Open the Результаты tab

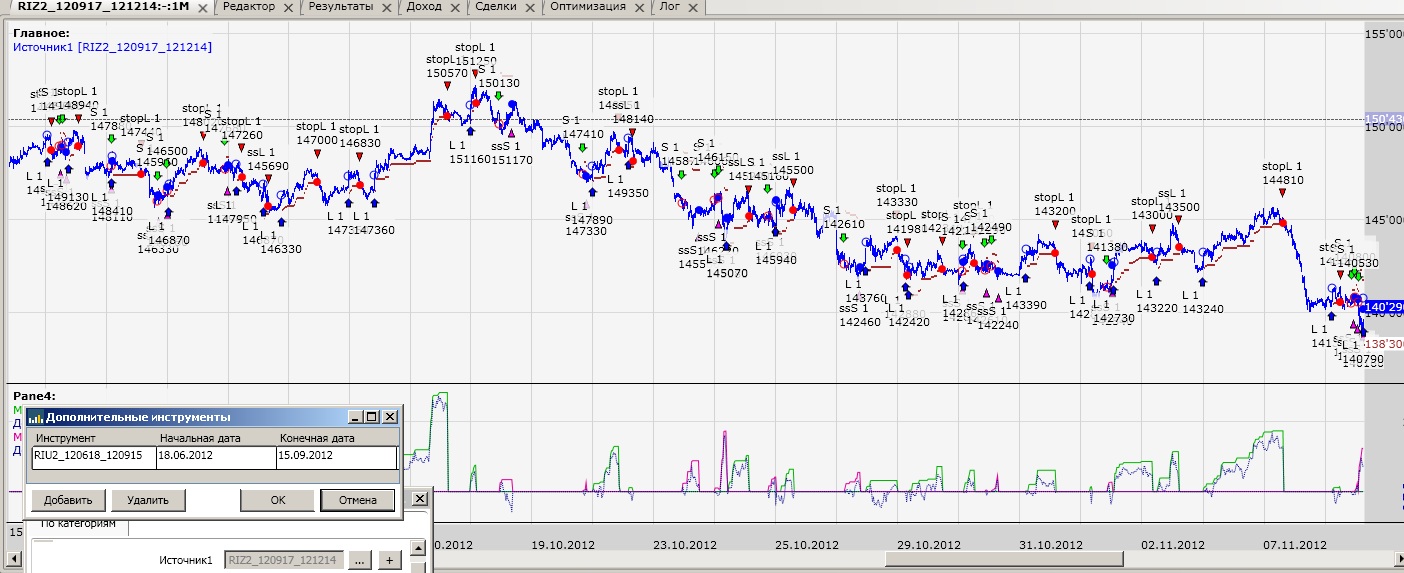point(340,7)
